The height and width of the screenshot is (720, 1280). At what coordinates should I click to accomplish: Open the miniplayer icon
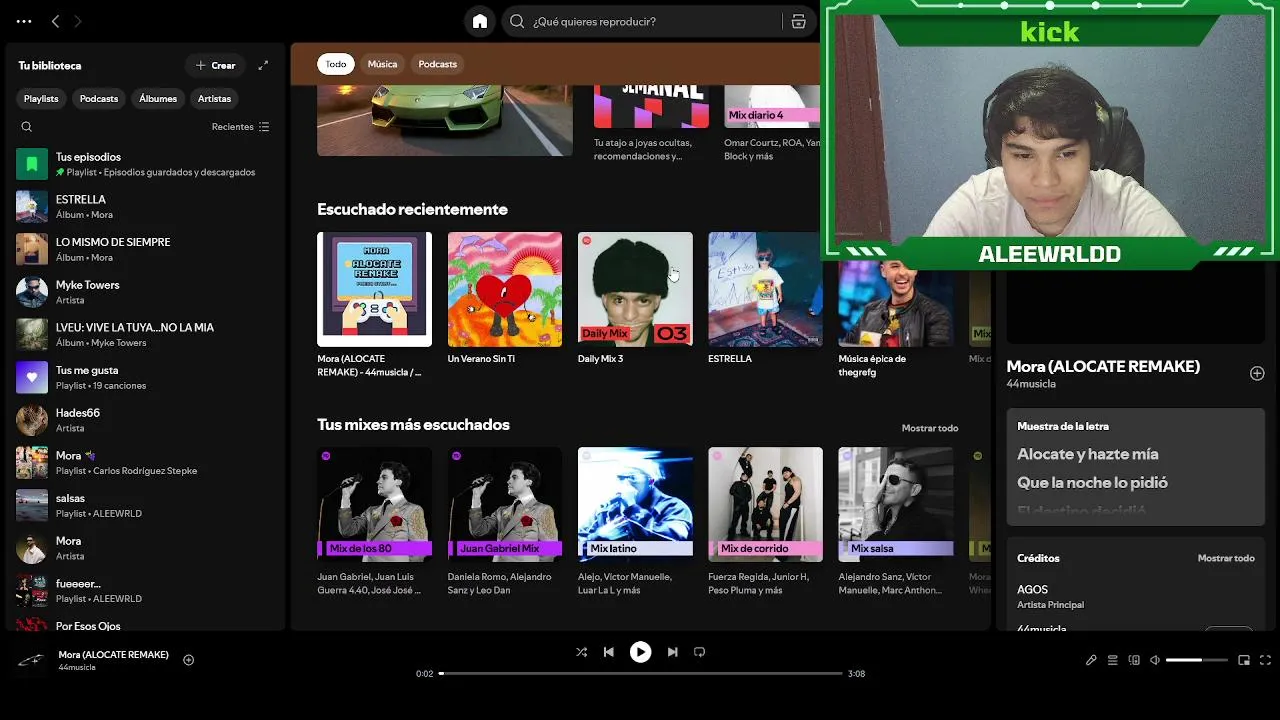(1244, 660)
